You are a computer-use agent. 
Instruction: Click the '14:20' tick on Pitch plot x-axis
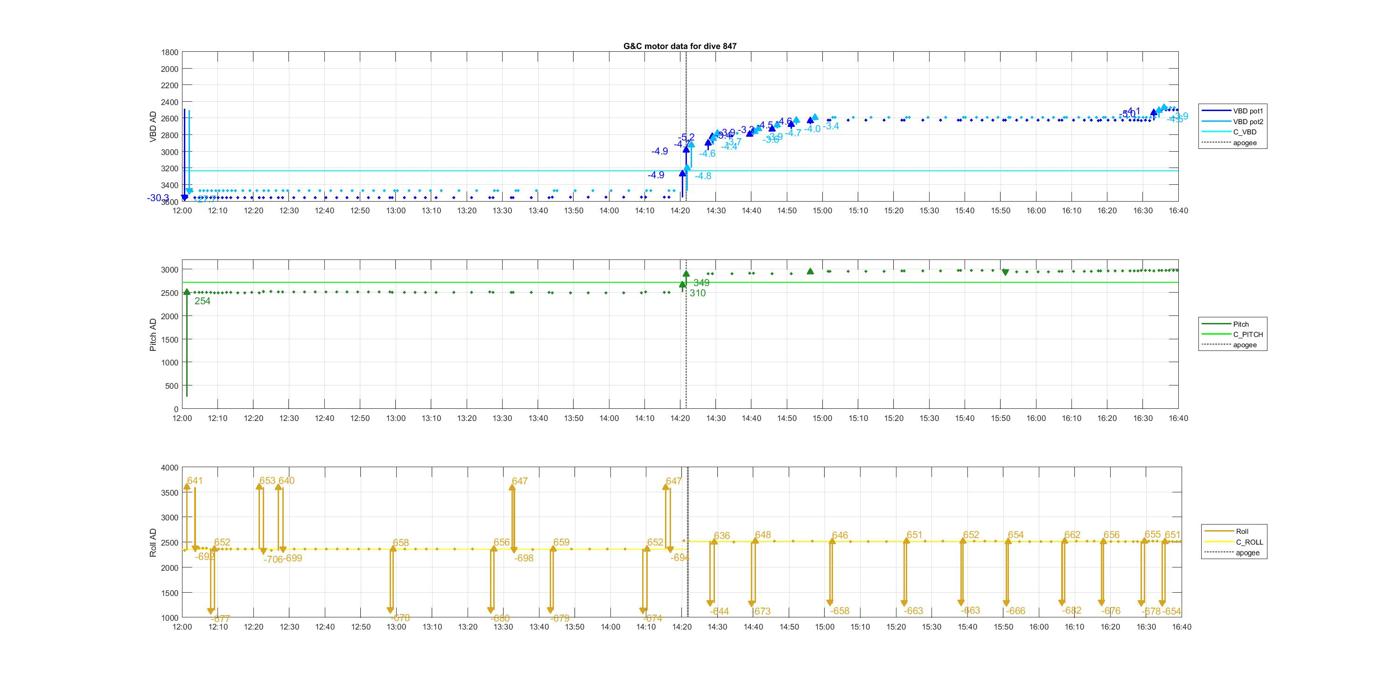[x=680, y=418]
